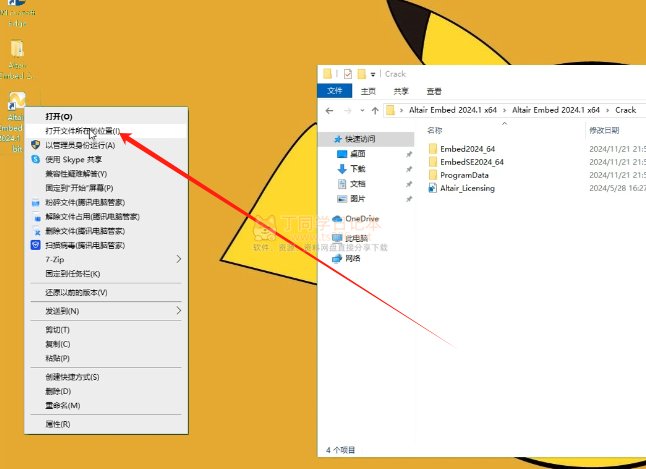Open 桌面 in navigation pane
The height and width of the screenshot is (469, 646).
358,154
